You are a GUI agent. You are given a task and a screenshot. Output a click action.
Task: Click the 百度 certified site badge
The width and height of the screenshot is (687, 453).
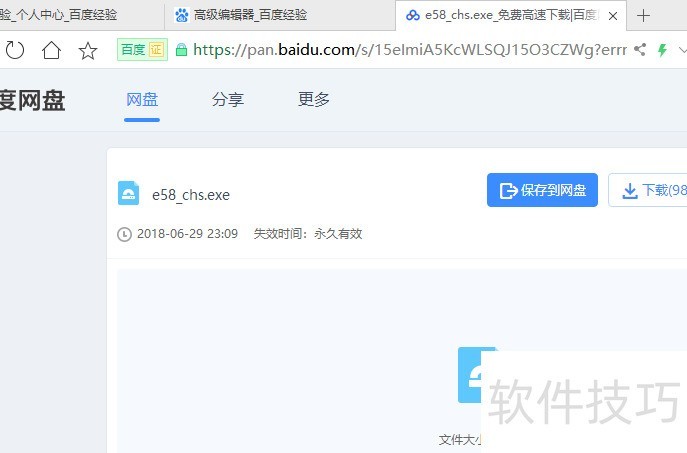(142, 50)
